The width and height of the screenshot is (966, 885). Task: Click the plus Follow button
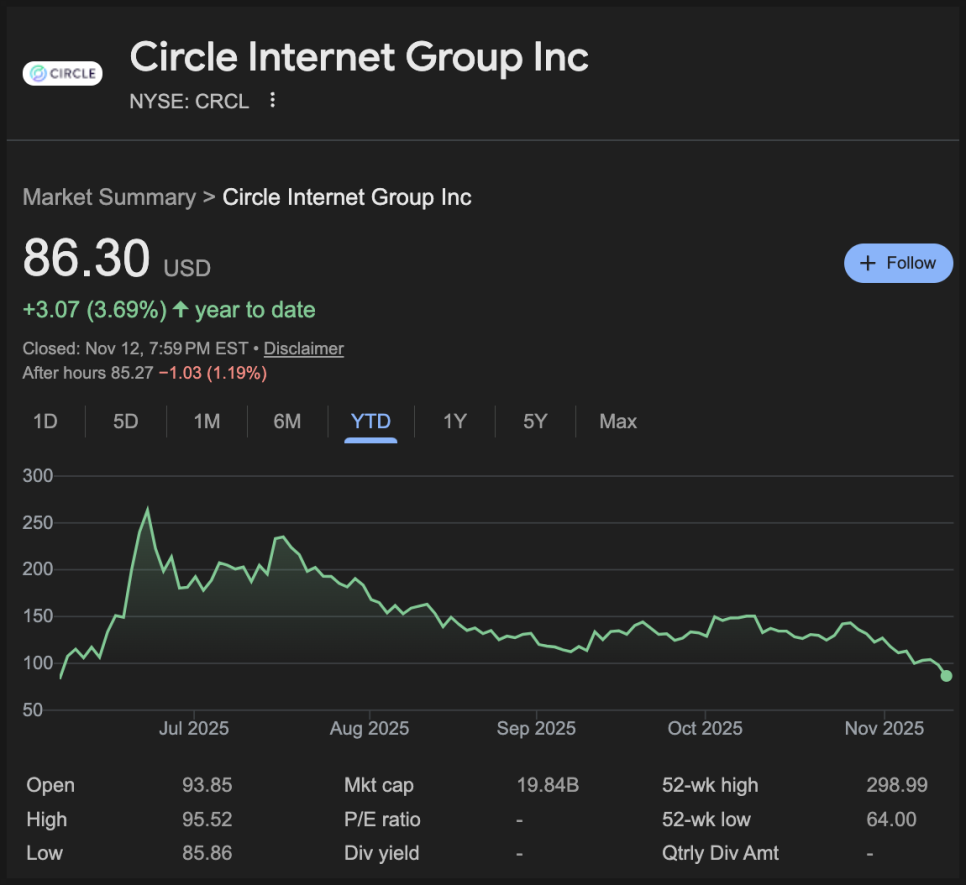coord(898,263)
